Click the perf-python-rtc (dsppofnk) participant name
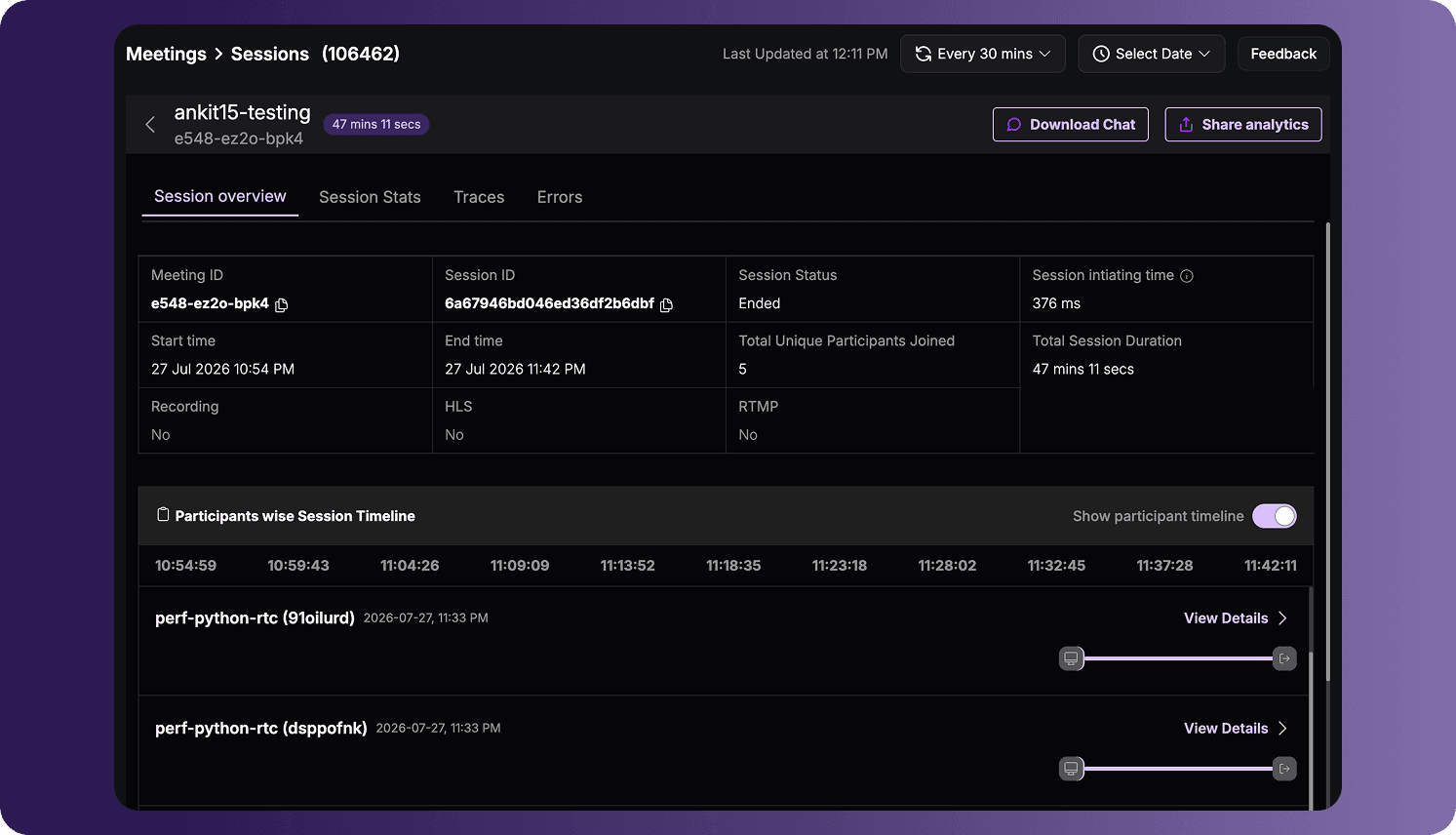Viewport: 1456px width, 835px height. tap(261, 729)
